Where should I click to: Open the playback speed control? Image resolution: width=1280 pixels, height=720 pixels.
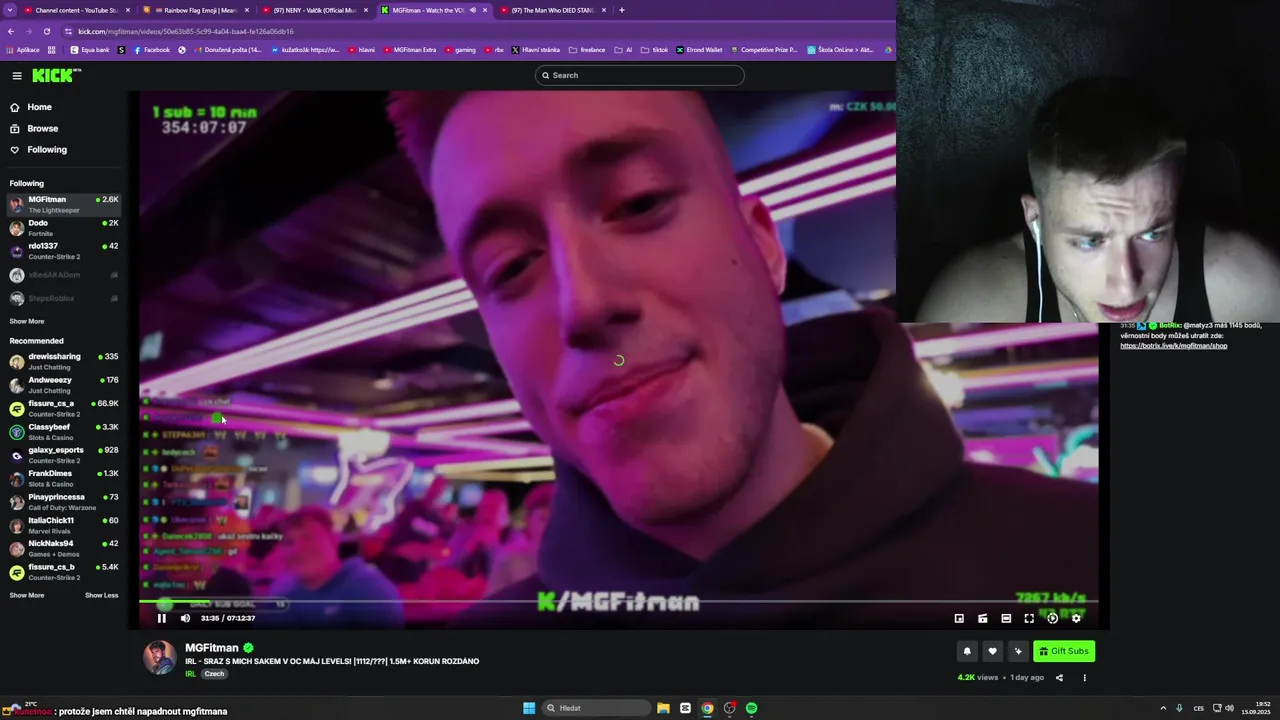click(x=1052, y=618)
